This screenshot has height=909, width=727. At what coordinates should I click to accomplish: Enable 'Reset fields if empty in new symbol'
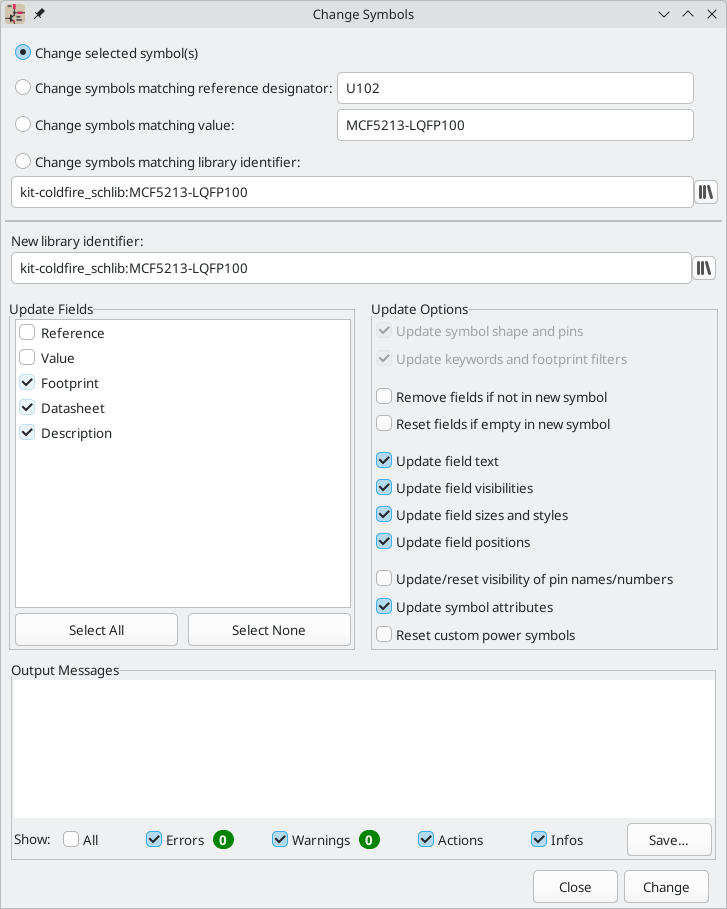coord(384,424)
